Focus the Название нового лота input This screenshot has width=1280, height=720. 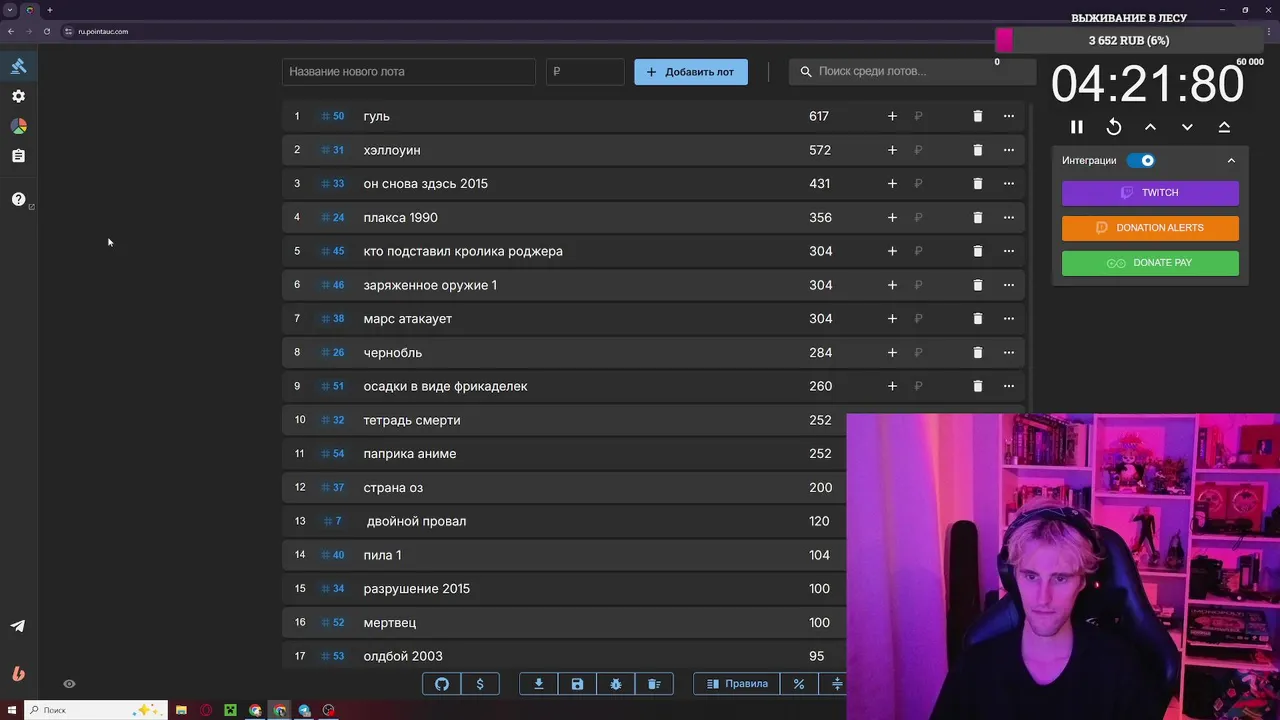[409, 72]
